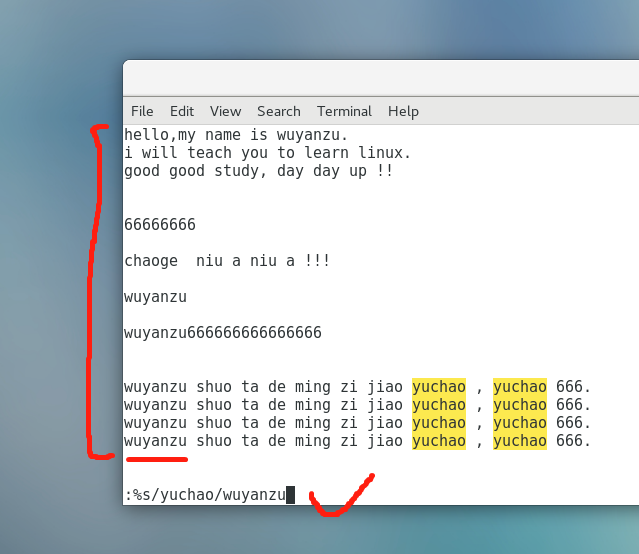Click first highlighted "yuchao" in top match line

click(438, 387)
